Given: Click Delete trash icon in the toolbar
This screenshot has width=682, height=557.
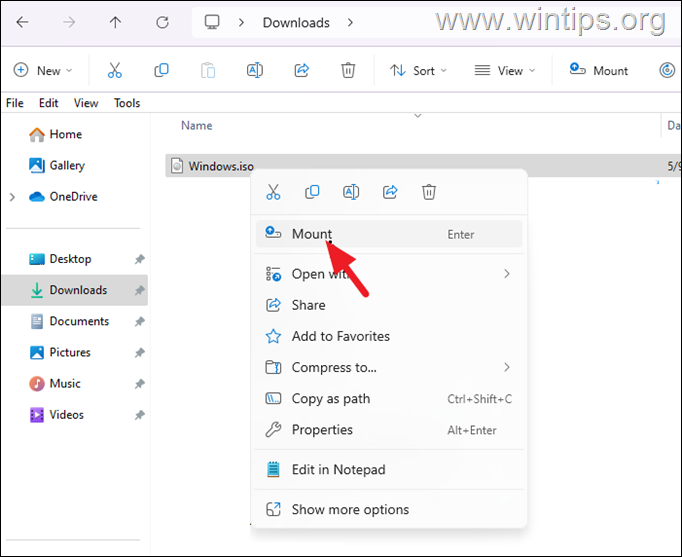Looking at the screenshot, I should pyautogui.click(x=348, y=70).
